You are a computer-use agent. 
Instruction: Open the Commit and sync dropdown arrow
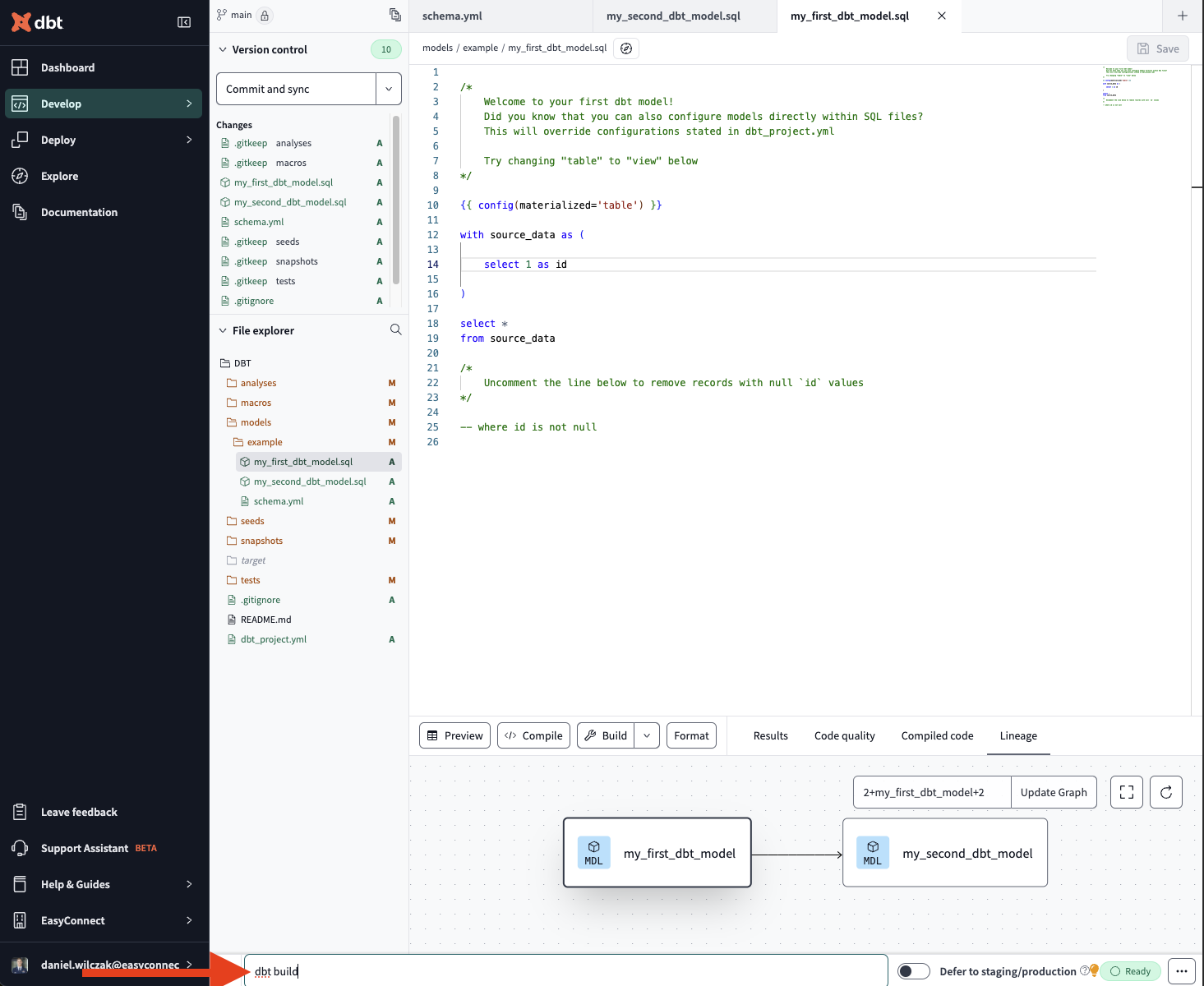[x=389, y=89]
